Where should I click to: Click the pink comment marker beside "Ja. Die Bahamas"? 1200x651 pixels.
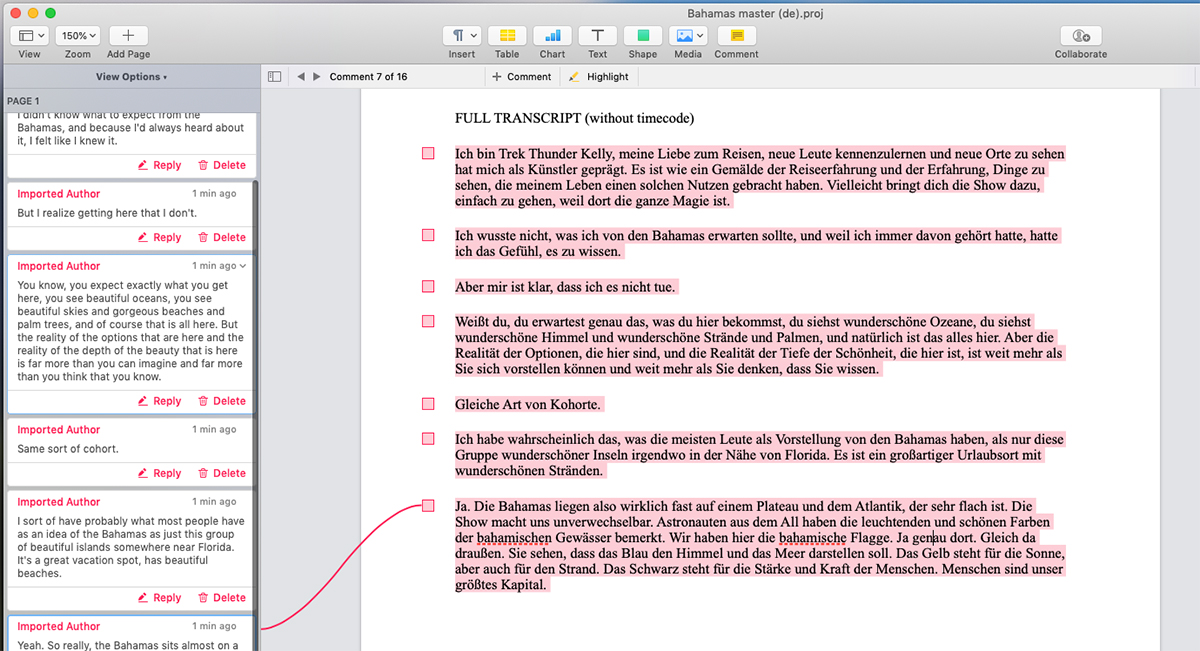[x=428, y=506]
